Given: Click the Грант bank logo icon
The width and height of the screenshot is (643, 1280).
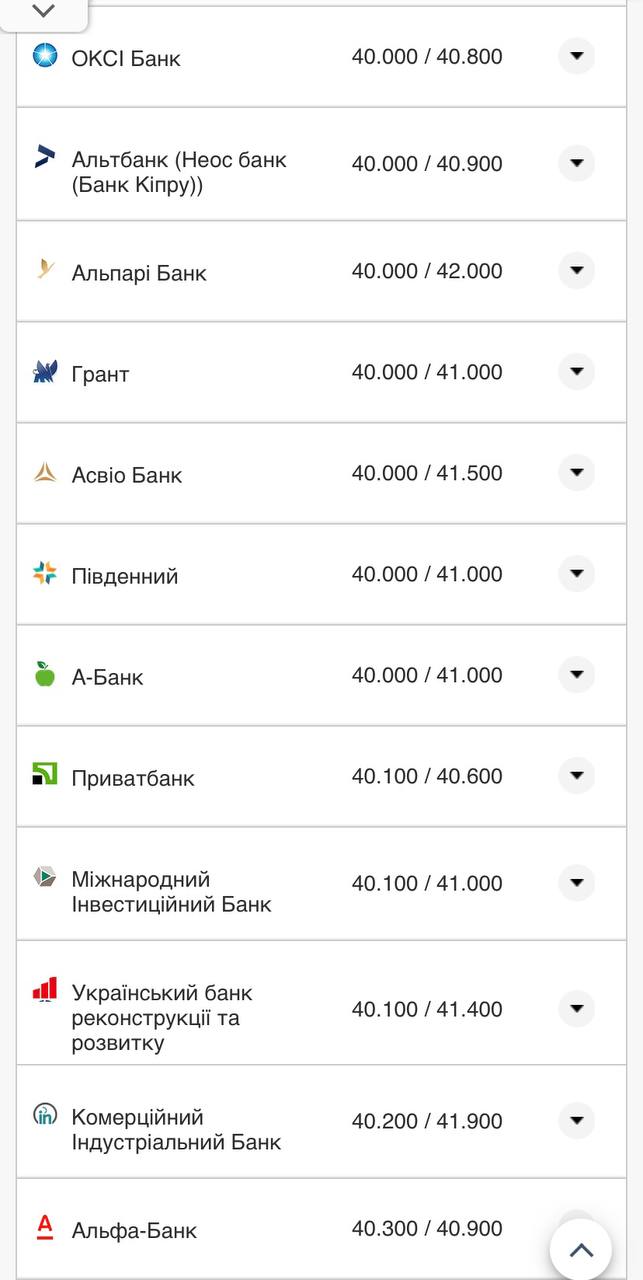Looking at the screenshot, I should coord(44,371).
